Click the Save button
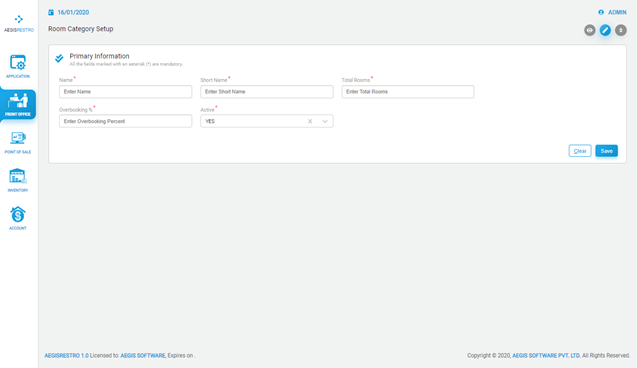The width and height of the screenshot is (637, 368). coord(607,151)
